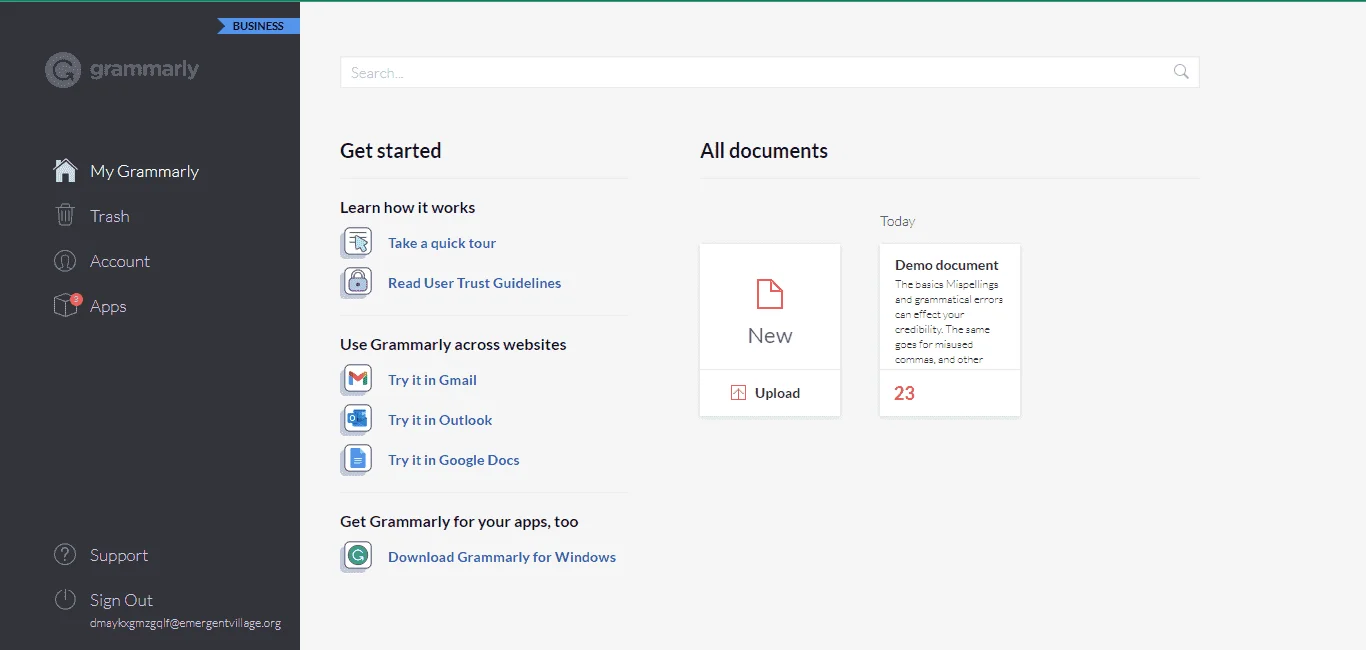Create a New document
Screen dimensions: 1366x650
pyautogui.click(x=770, y=307)
